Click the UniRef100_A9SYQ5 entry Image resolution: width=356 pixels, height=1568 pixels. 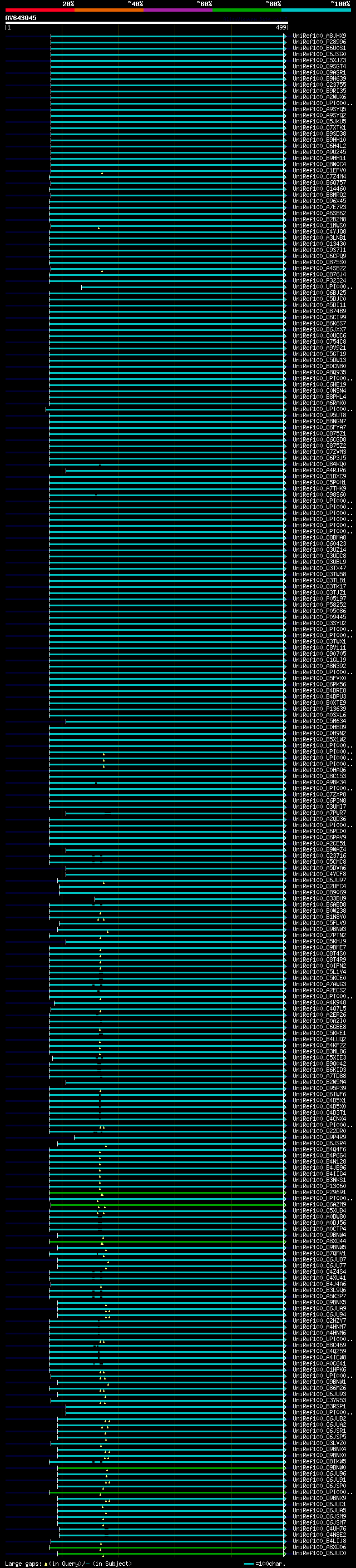(x=319, y=109)
